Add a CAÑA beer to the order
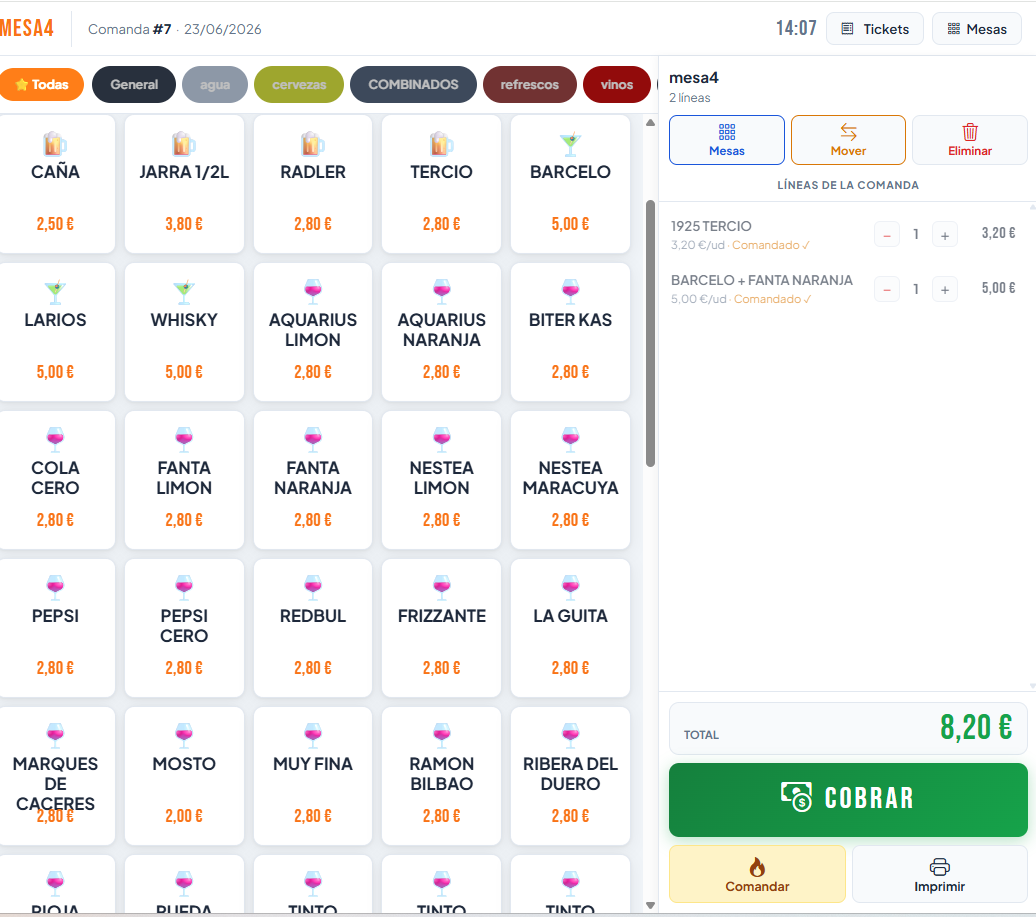This screenshot has width=1036, height=917. pos(56,184)
